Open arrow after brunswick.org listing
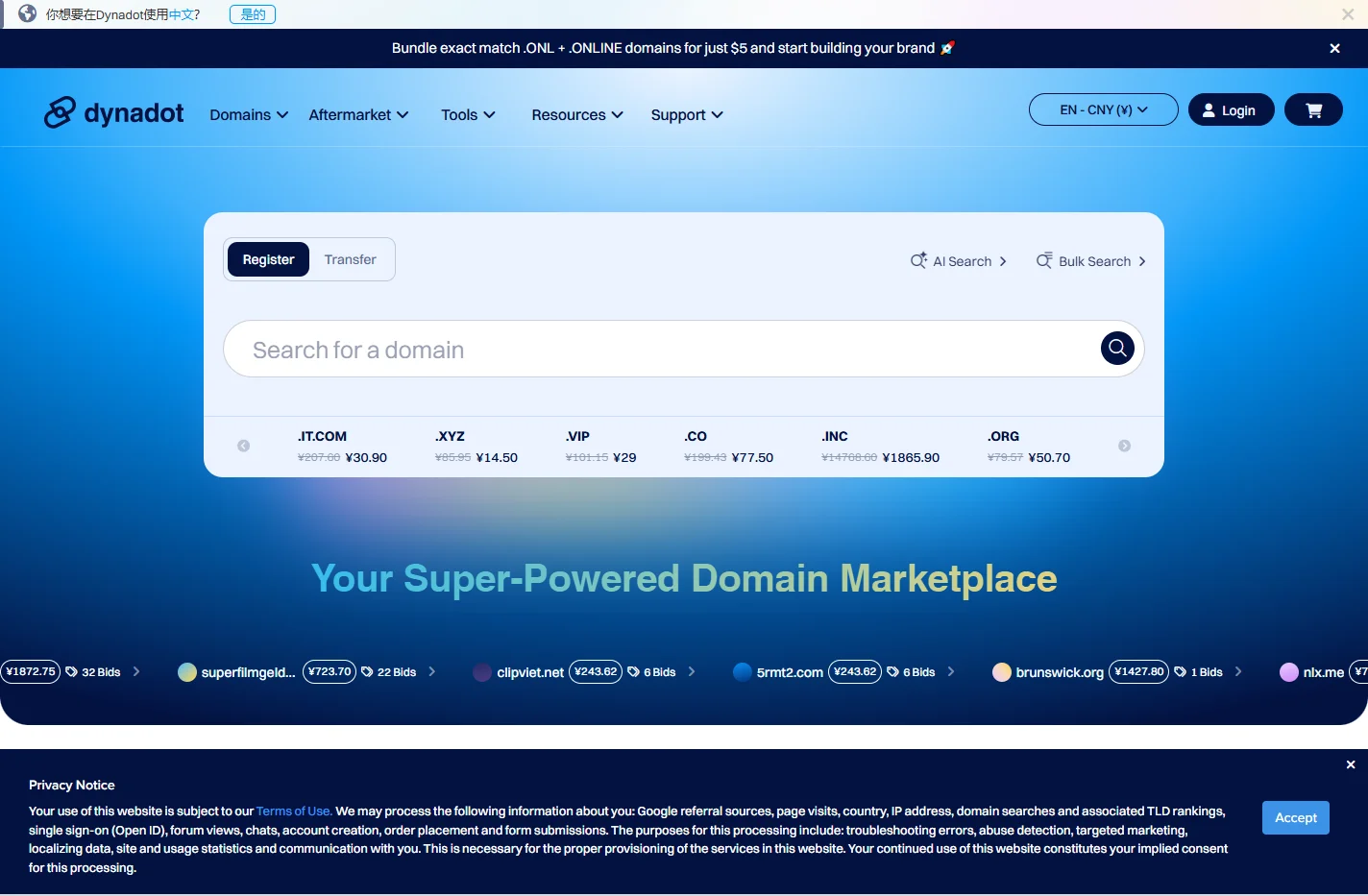Screen dimensions: 1368x896 coord(1238,672)
